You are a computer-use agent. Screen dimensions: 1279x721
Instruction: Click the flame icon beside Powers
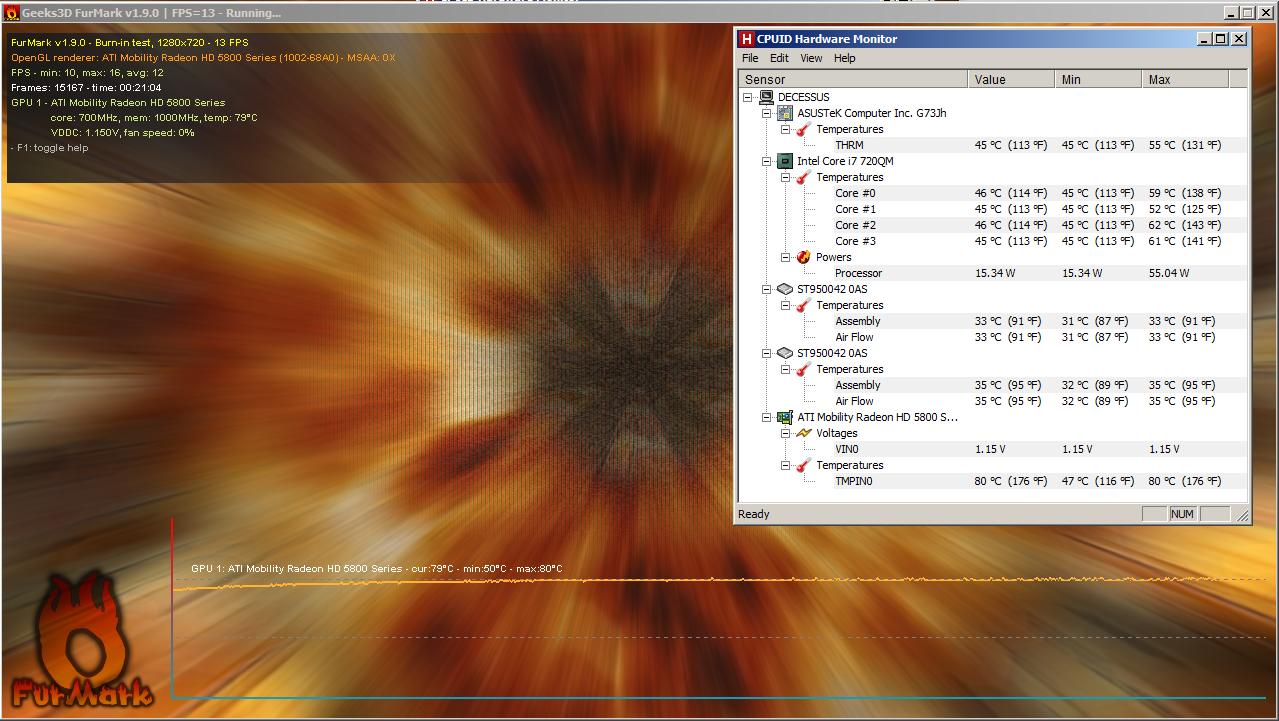coord(804,257)
